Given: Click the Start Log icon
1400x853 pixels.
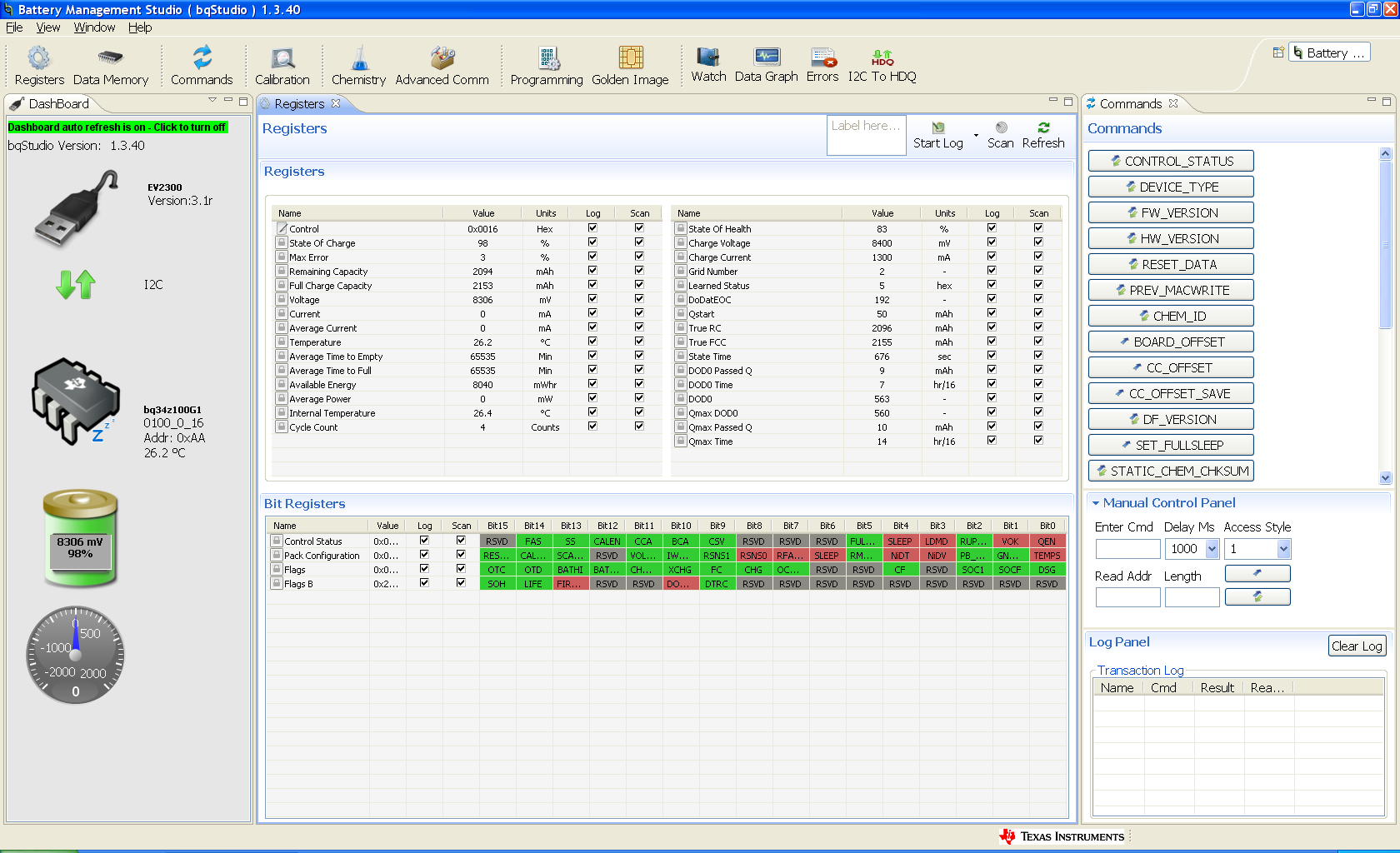Looking at the screenshot, I should 938,127.
